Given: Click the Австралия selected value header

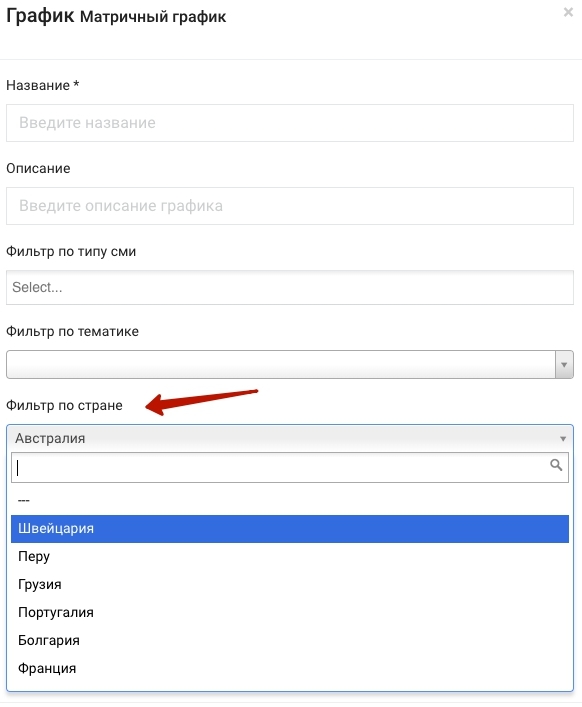Looking at the screenshot, I should 290,438.
